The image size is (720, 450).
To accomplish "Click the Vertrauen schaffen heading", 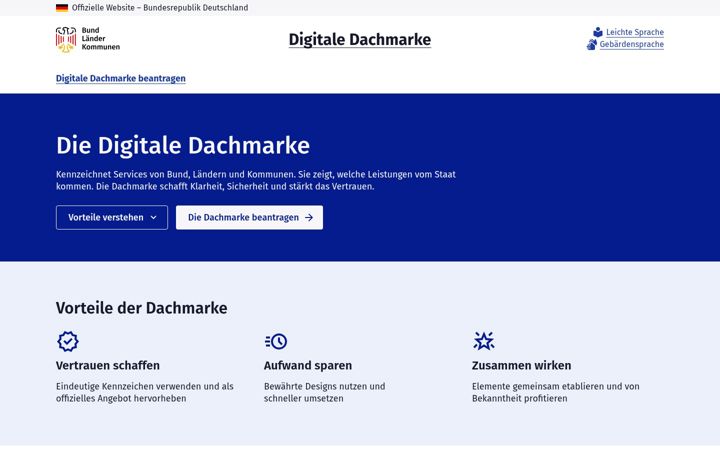I will tap(108, 366).
